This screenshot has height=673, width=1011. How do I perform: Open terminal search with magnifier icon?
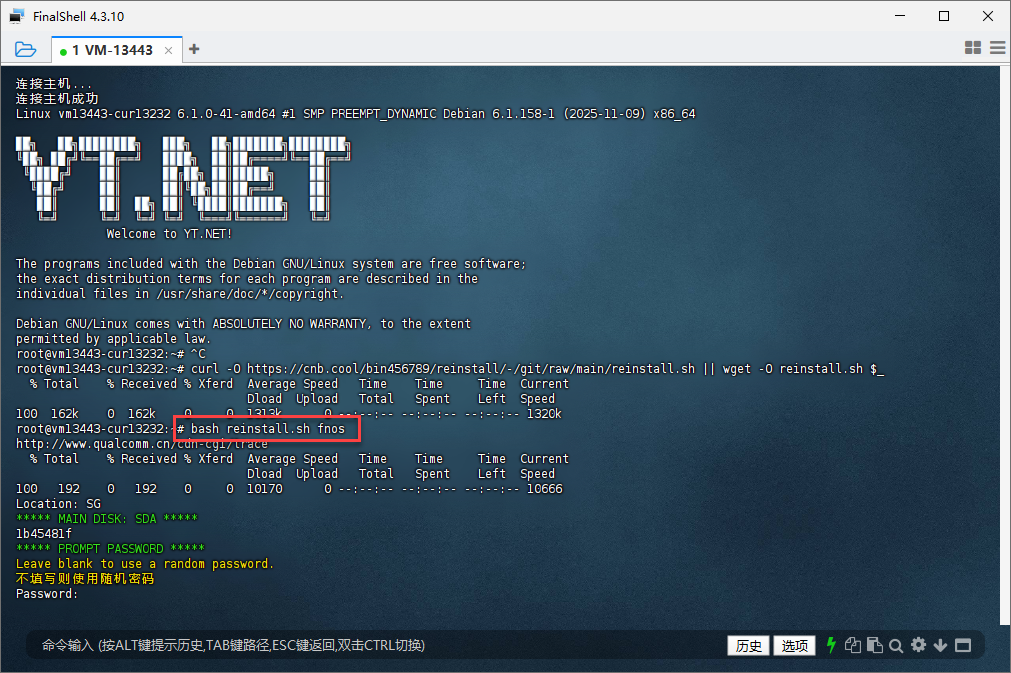click(896, 645)
